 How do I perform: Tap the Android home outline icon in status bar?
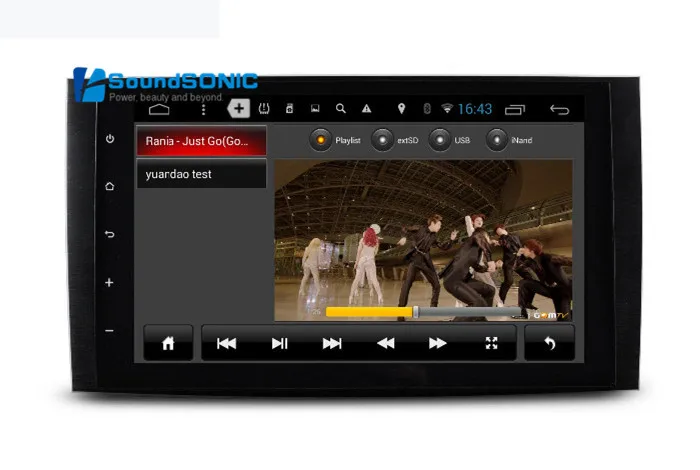(x=159, y=109)
